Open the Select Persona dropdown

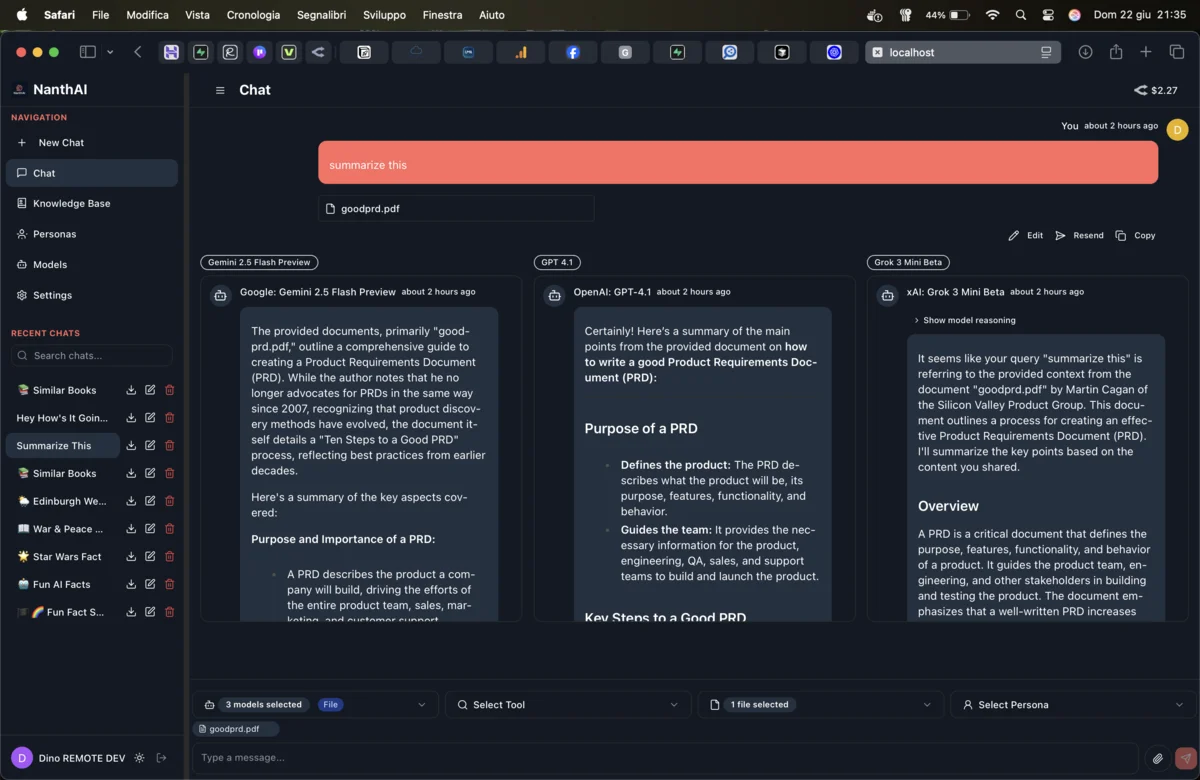(1072, 705)
